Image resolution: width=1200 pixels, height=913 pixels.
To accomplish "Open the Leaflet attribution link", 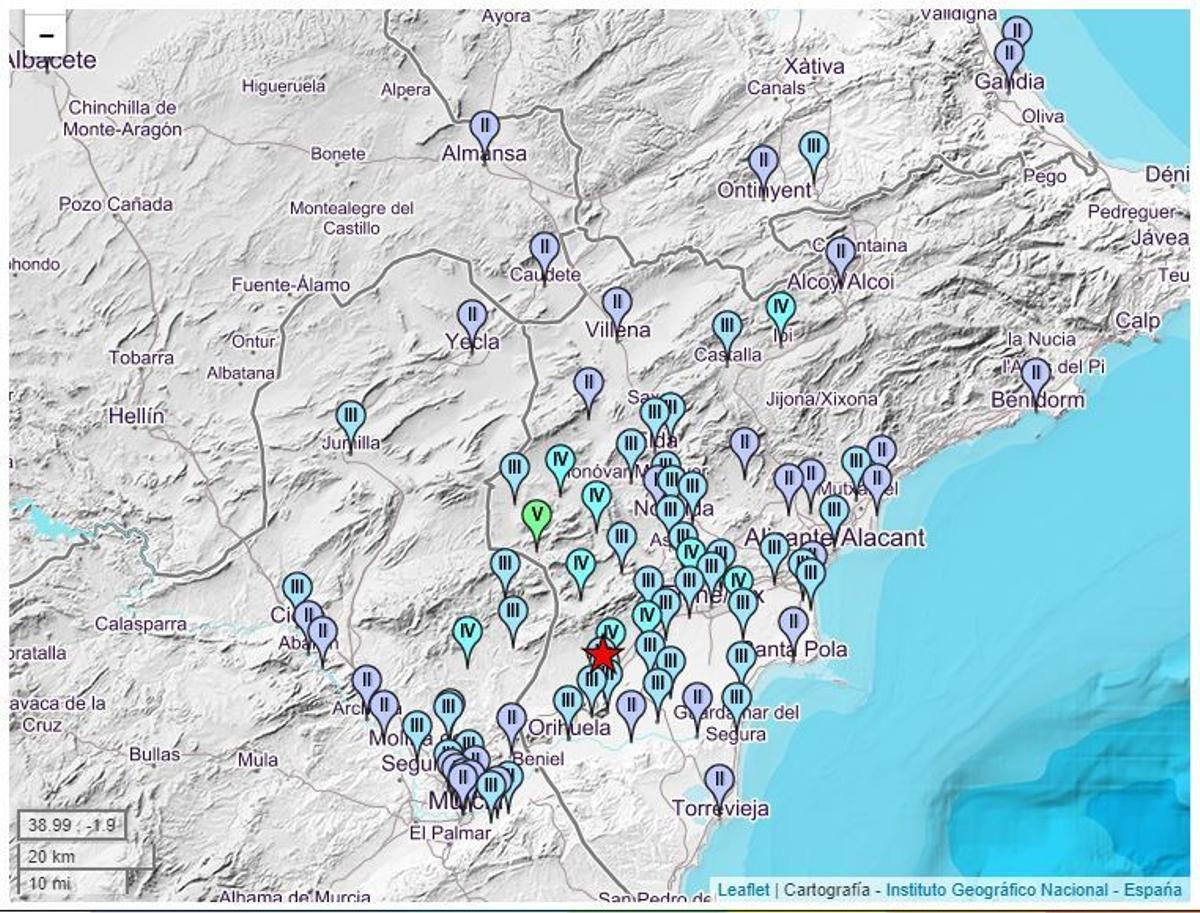I will (744, 889).
